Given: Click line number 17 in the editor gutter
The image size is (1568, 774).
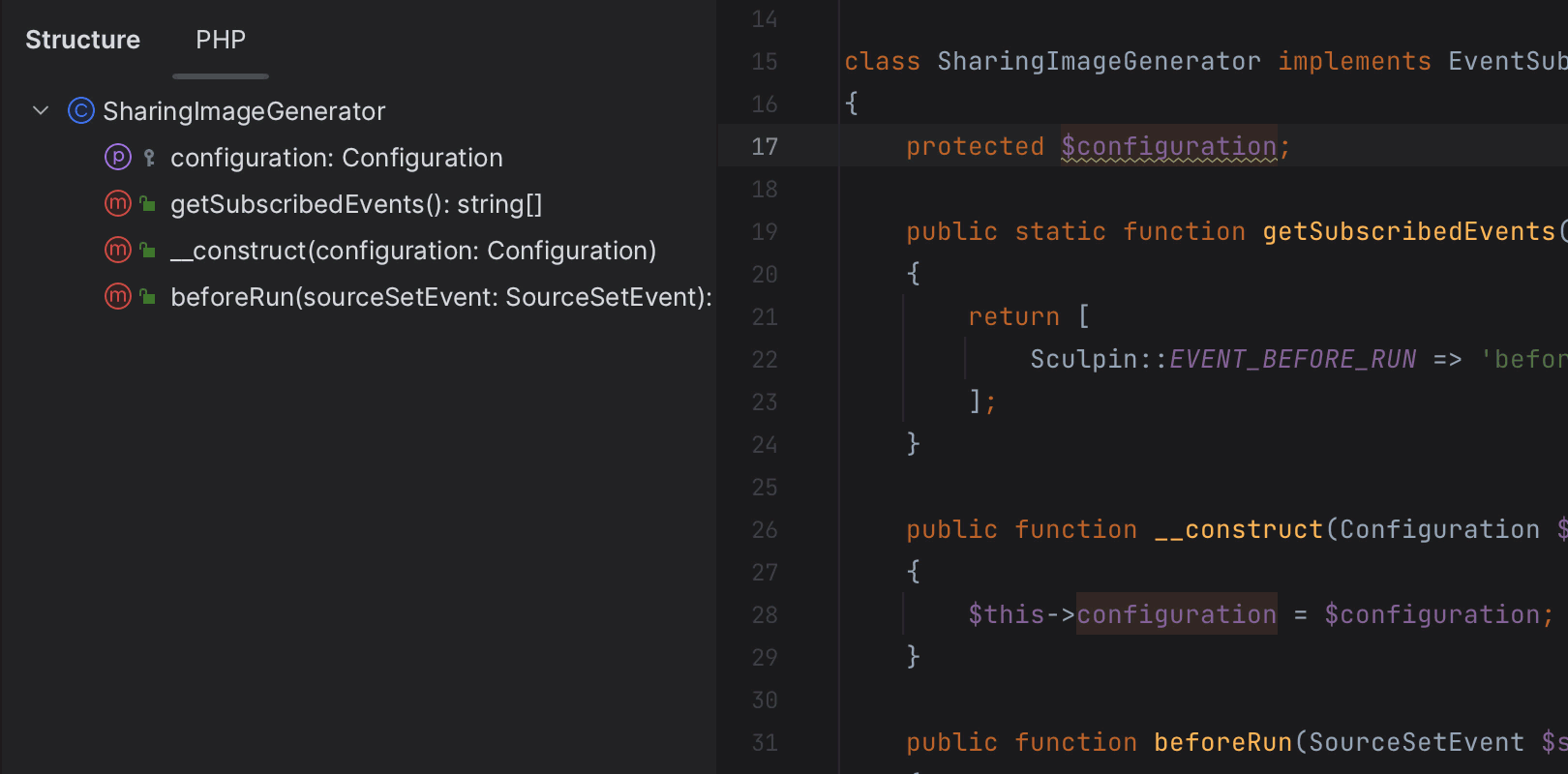Looking at the screenshot, I should 765,146.
